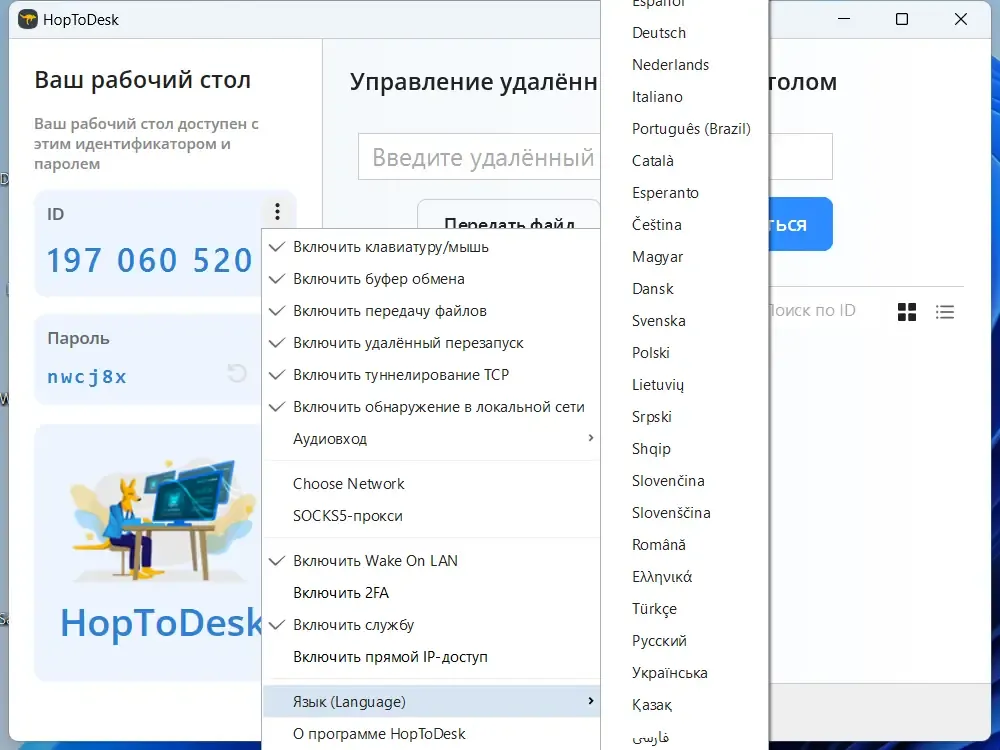Click the remote ID input field

click(x=479, y=156)
